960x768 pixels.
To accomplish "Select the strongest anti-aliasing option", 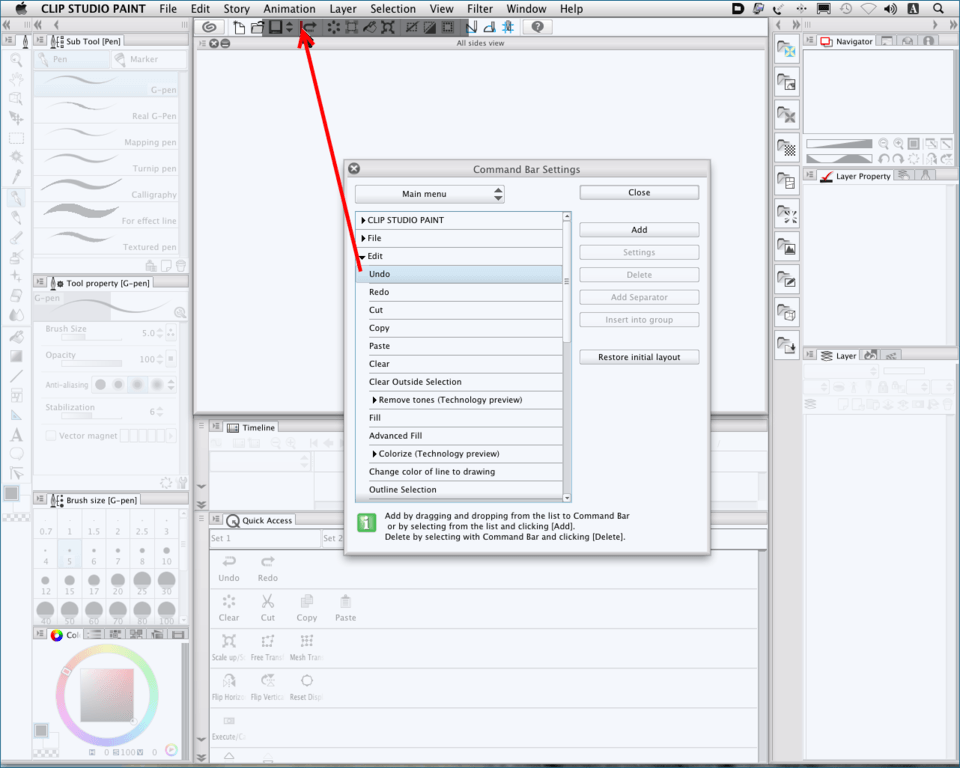I will [x=156, y=385].
